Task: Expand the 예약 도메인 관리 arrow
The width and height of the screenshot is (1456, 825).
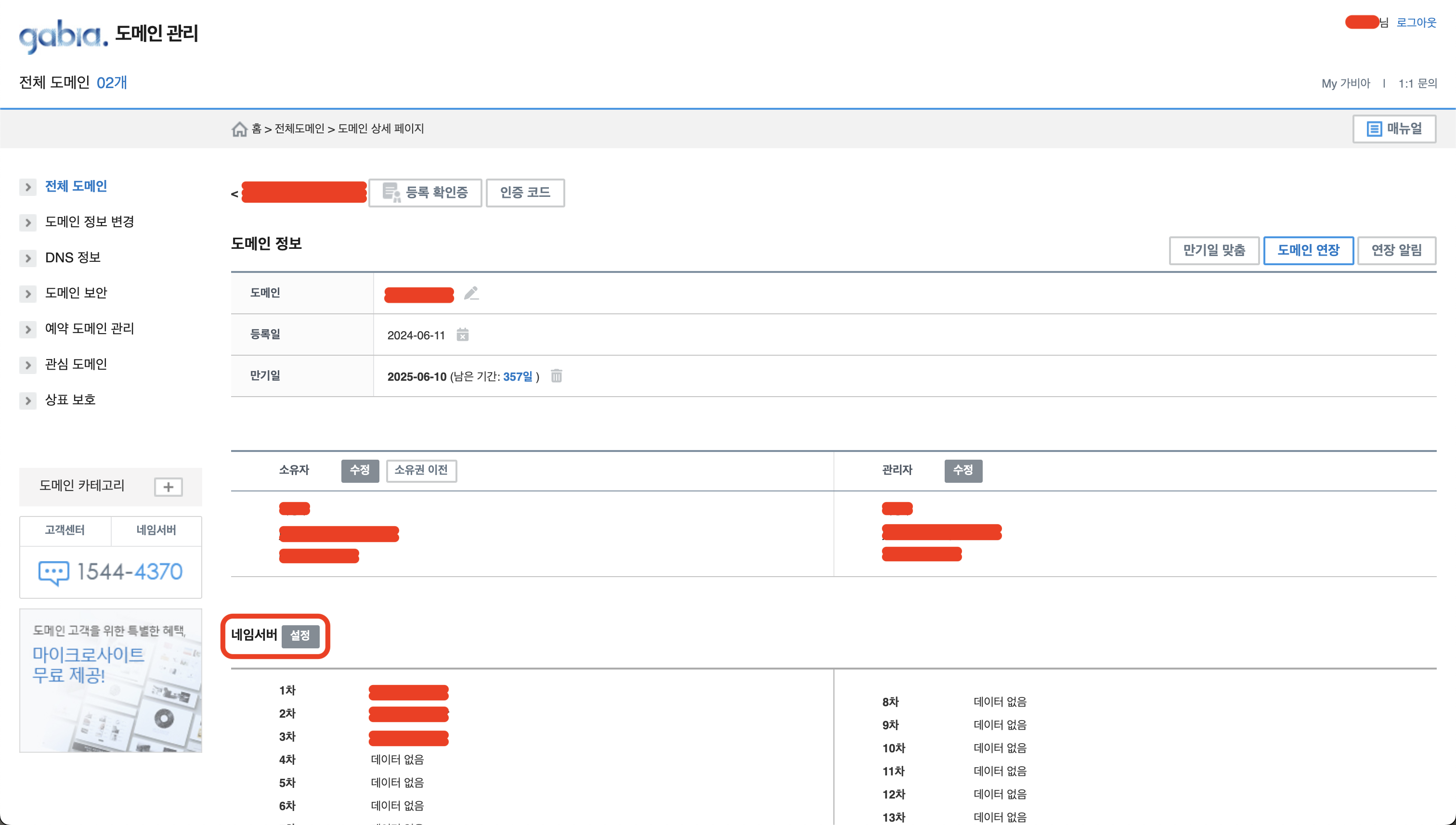Action: [x=28, y=329]
